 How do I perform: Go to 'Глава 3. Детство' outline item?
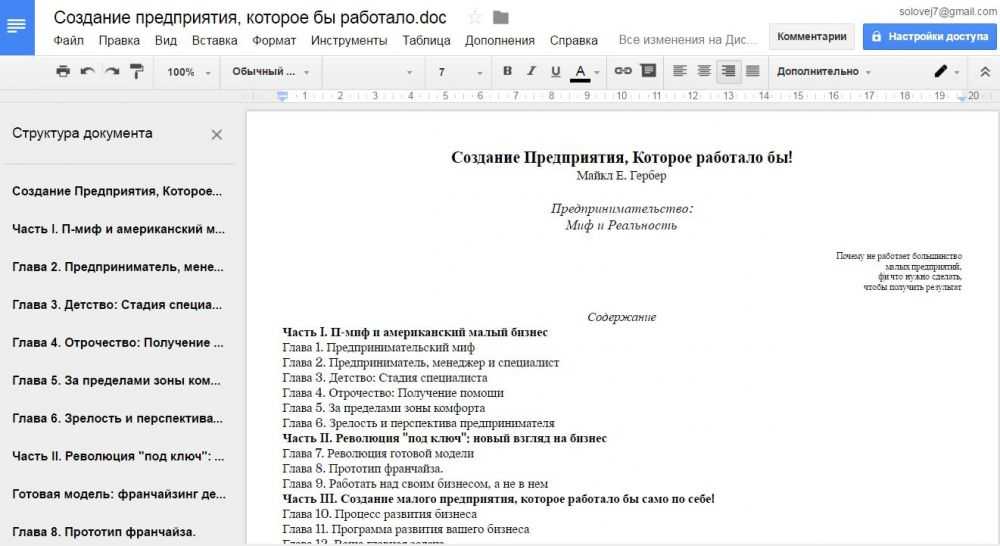pos(117,304)
